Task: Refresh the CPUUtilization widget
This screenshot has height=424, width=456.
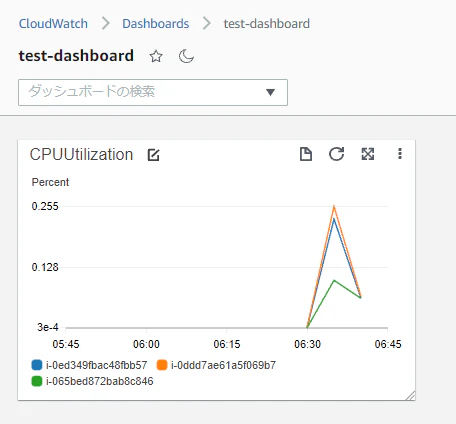Action: tap(336, 154)
